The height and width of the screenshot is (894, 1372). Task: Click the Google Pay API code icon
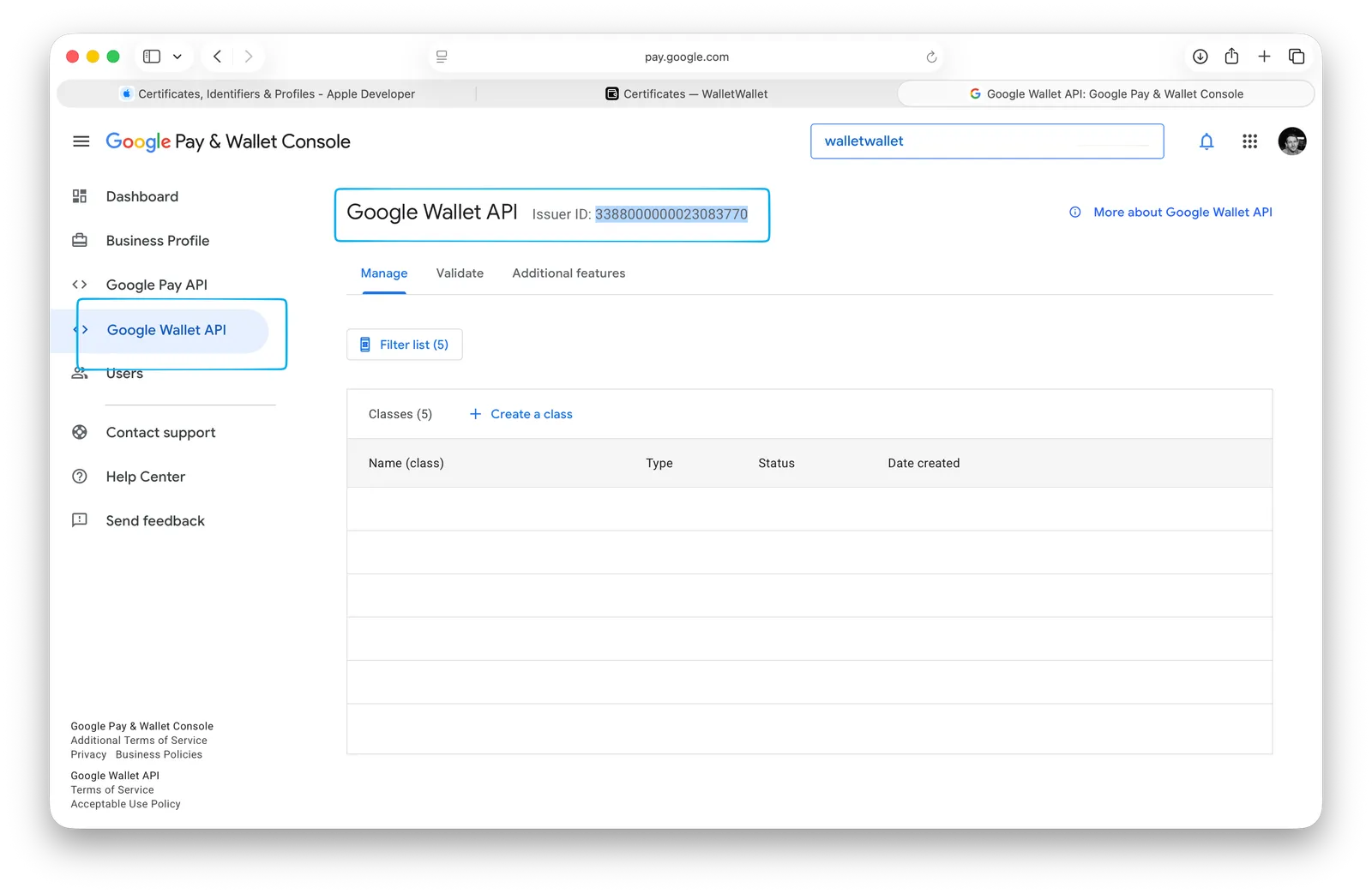(80, 285)
